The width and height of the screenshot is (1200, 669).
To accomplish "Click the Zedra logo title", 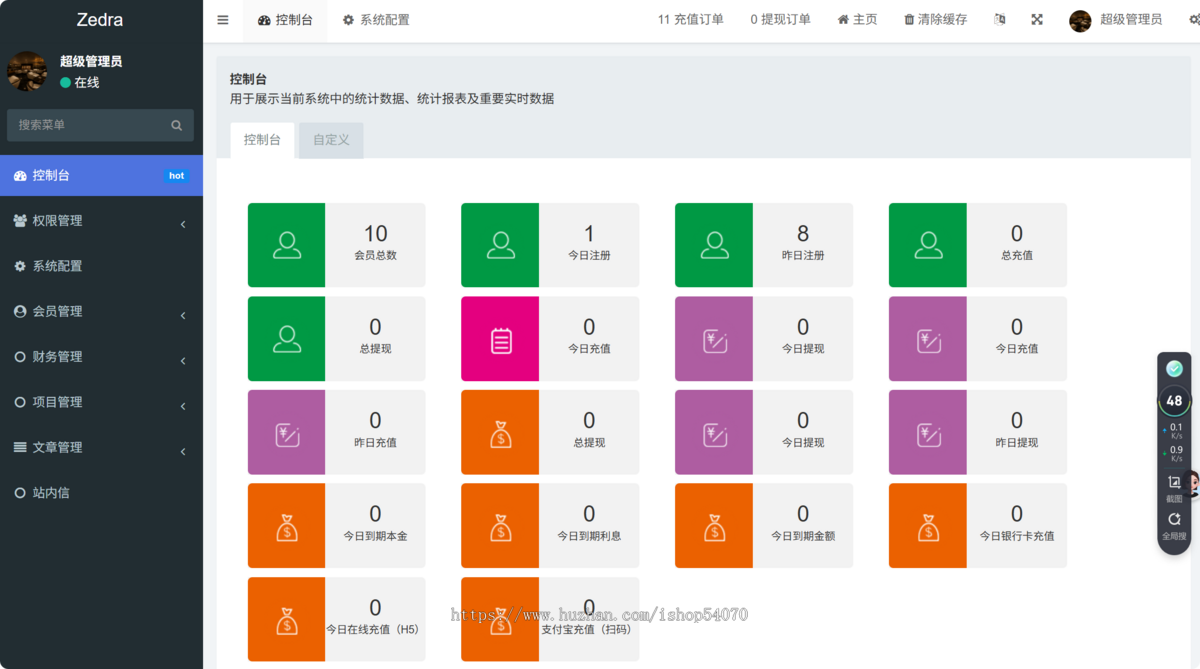I will coord(101,20).
